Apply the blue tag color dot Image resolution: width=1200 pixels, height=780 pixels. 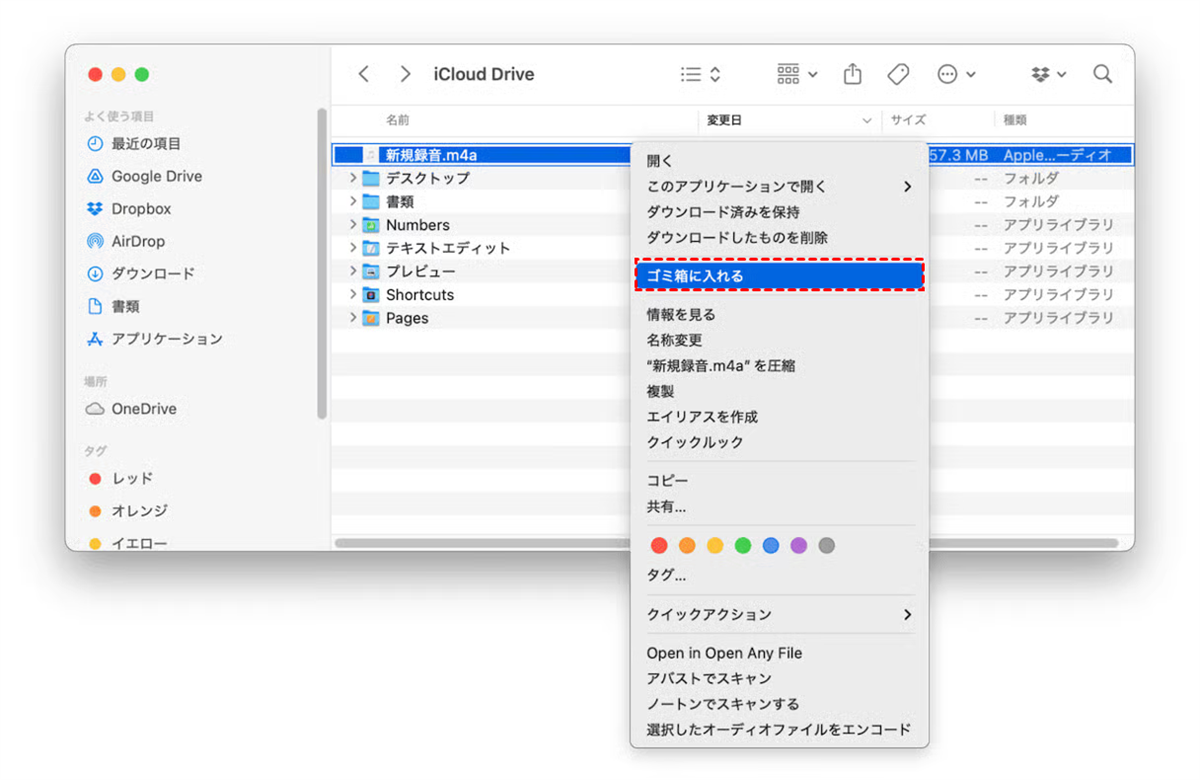coord(771,546)
